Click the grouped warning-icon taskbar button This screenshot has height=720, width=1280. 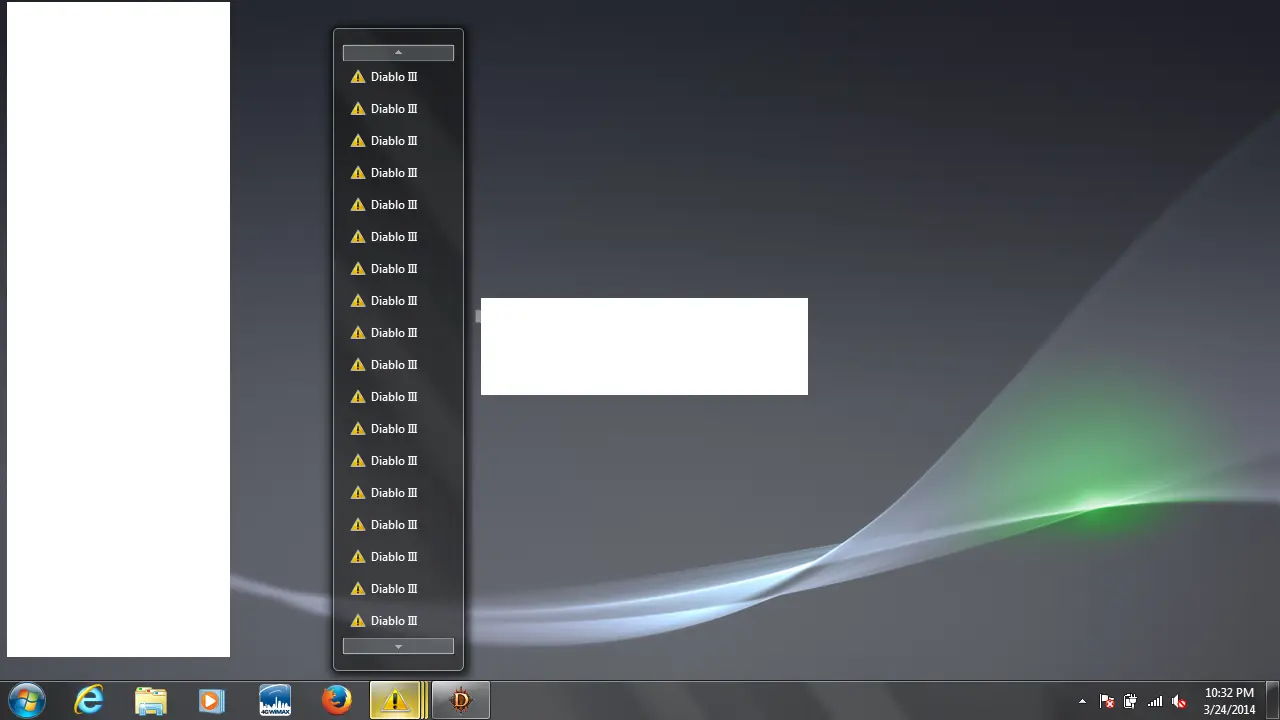tap(397, 700)
